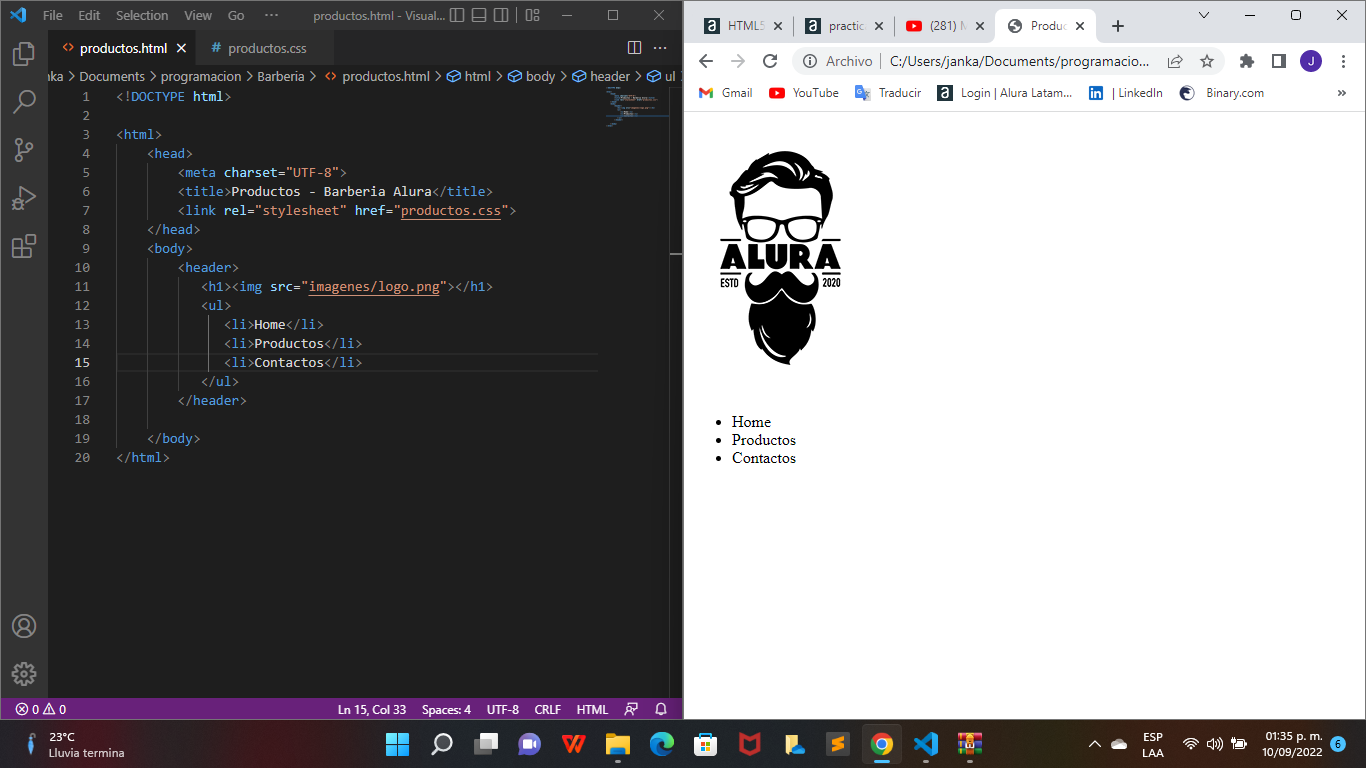Click the split editor right icon

point(634,48)
